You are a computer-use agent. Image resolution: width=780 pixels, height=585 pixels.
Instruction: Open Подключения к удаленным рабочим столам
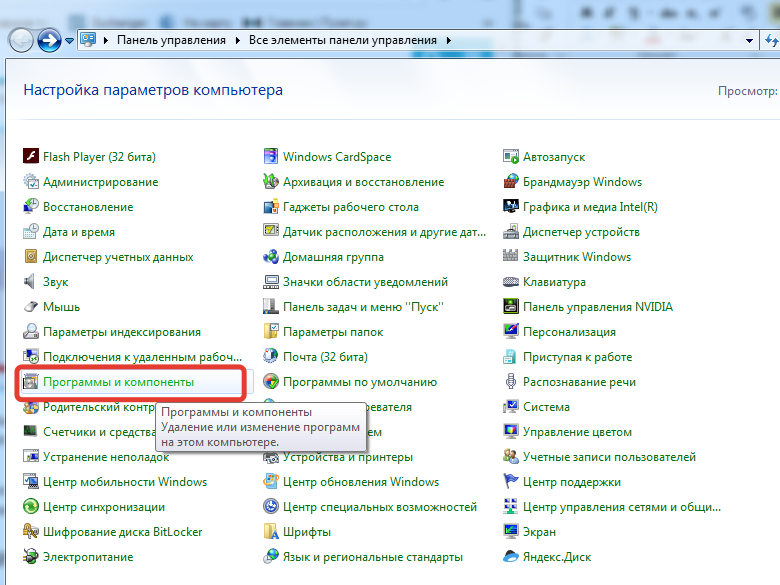point(142,357)
